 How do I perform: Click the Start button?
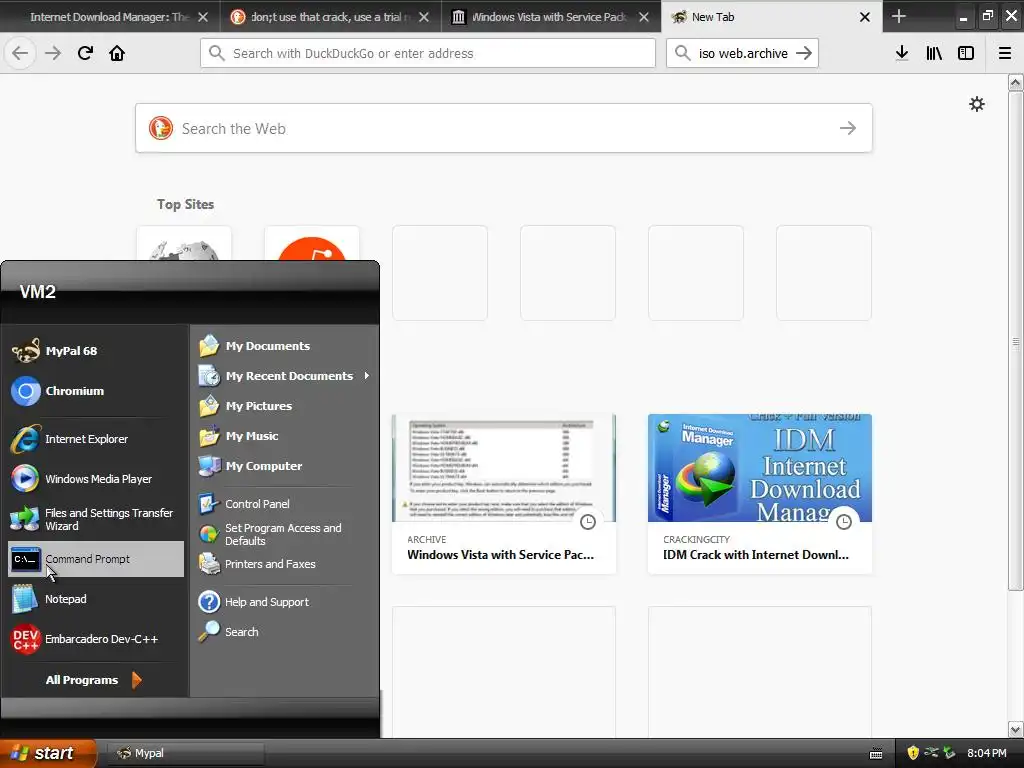47,753
